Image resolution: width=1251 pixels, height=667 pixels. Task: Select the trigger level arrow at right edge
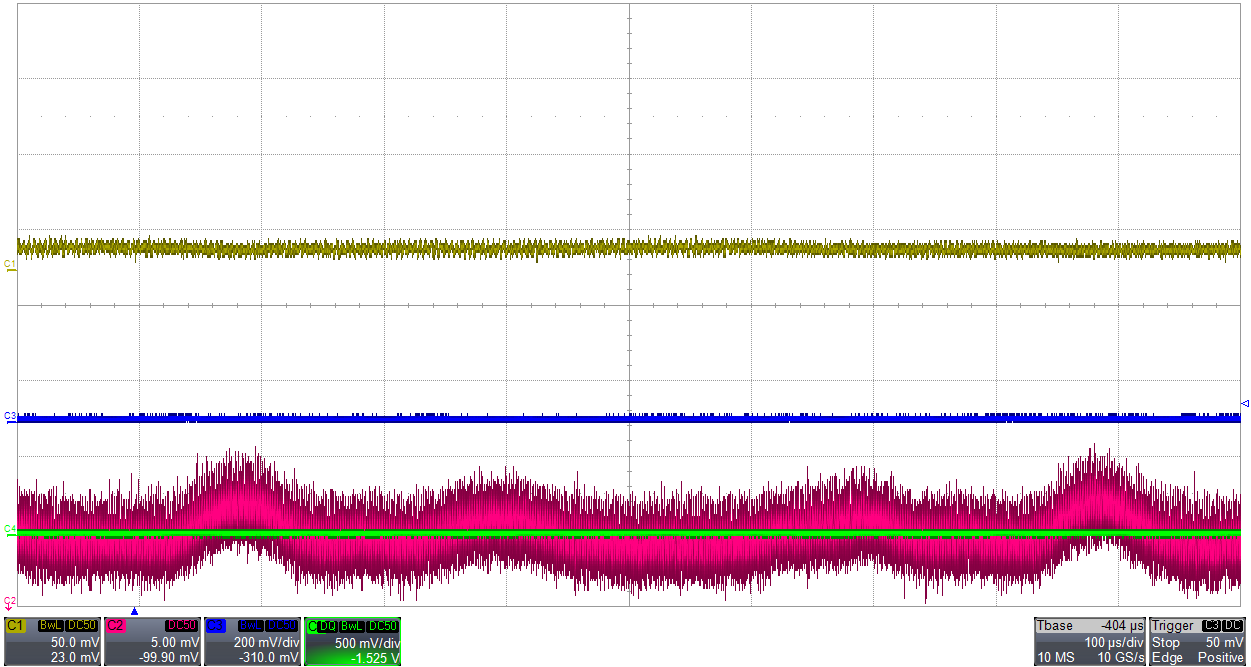coord(1245,403)
